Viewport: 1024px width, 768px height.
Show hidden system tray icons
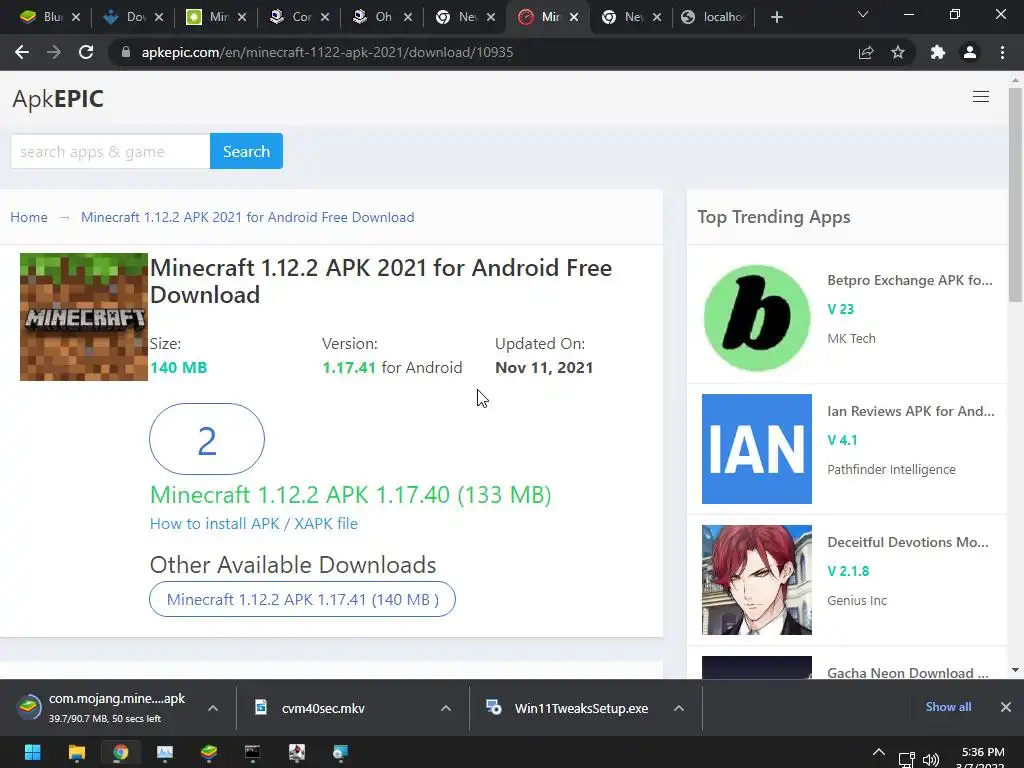879,752
